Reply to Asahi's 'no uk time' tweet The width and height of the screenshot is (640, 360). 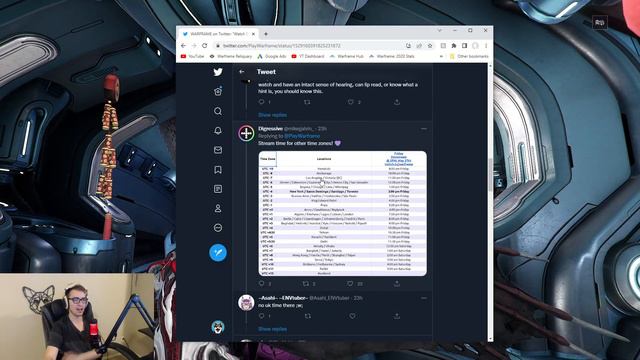[x=262, y=316]
